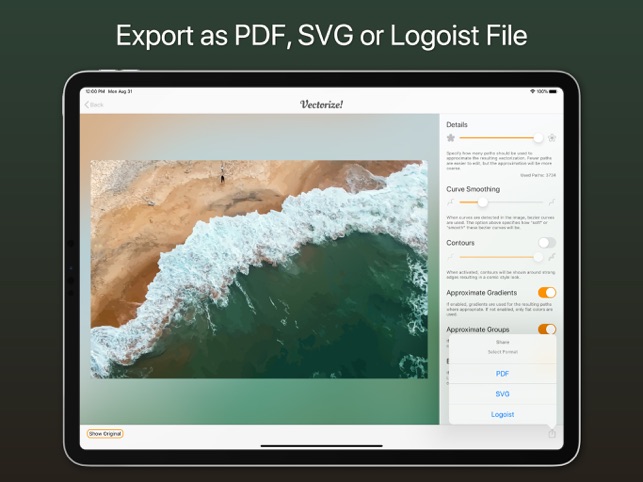
Task: Enable the Contours switch
Action: 546,242
